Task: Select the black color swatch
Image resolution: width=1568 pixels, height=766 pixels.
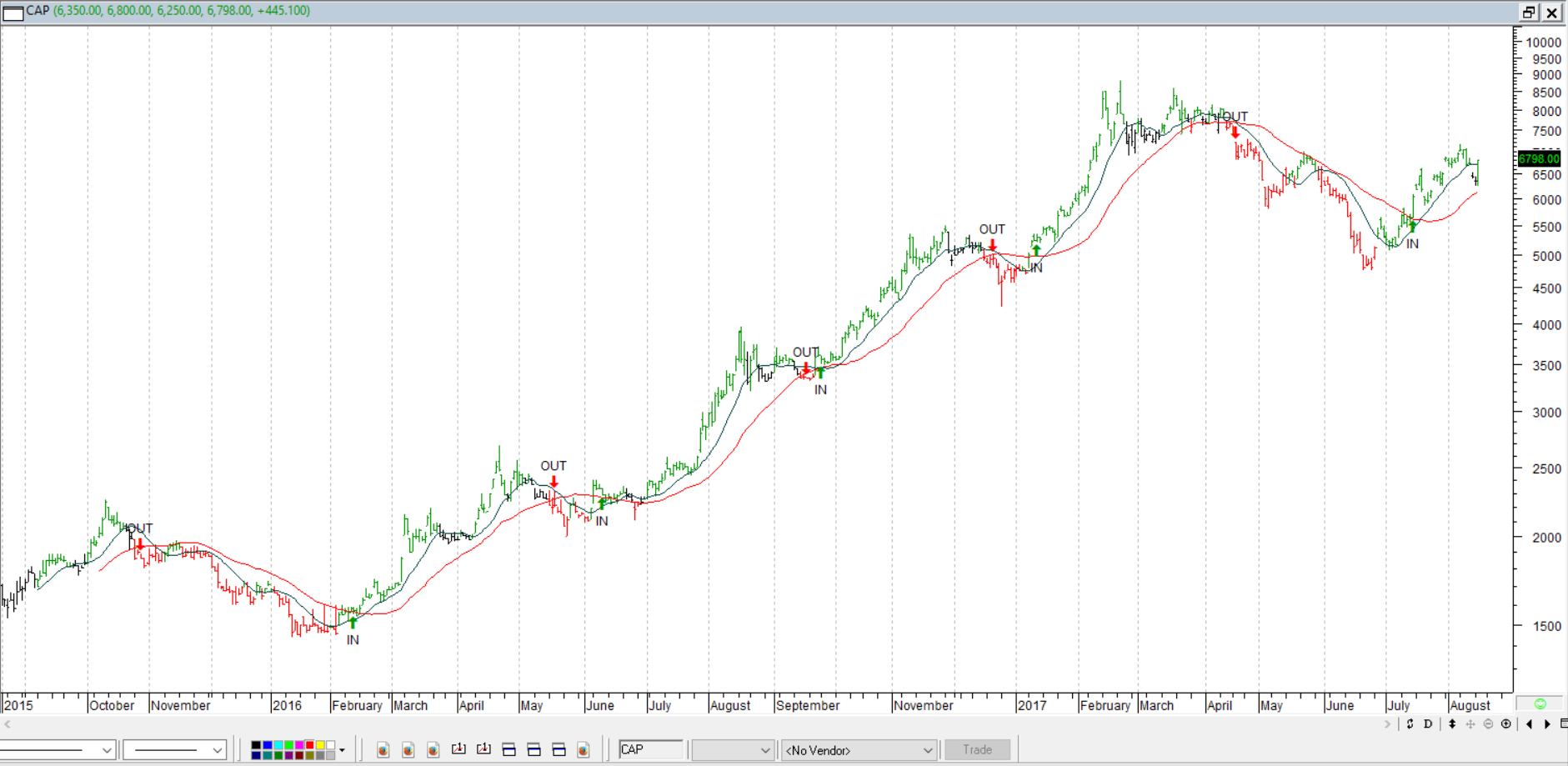Action: [x=256, y=745]
